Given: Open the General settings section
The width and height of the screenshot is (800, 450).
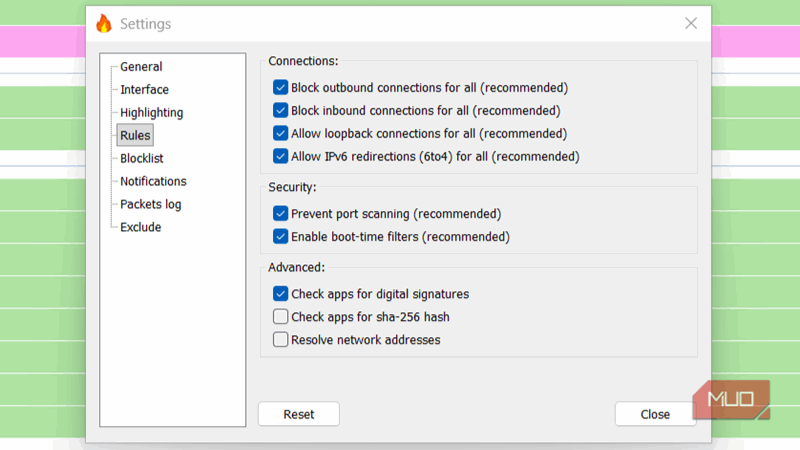Looking at the screenshot, I should tap(141, 67).
